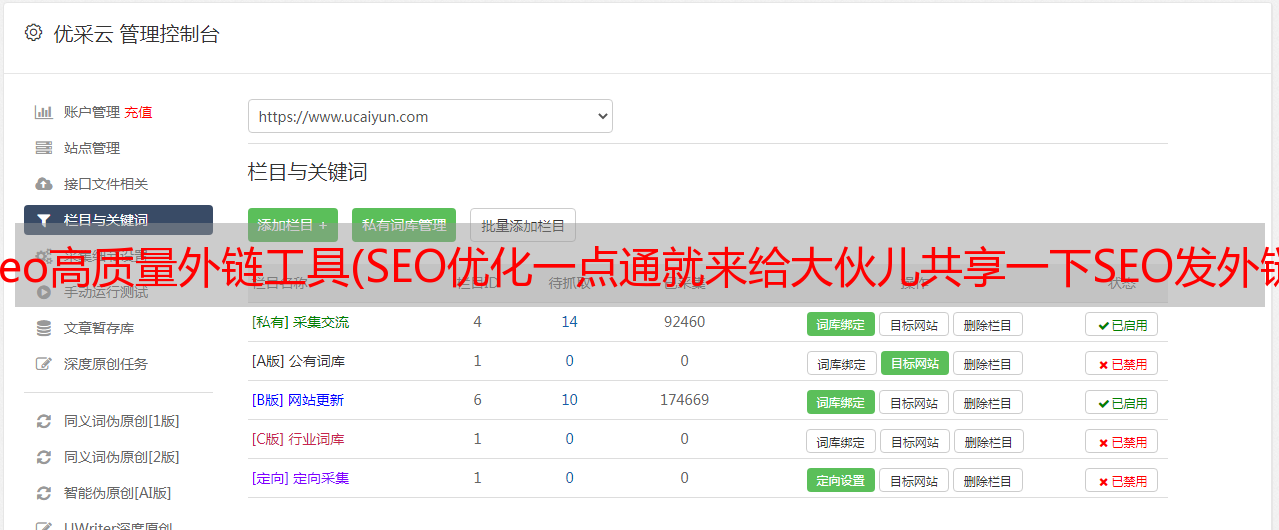
Task: Click 目标网站 in the 网站更新 row
Action: click(x=914, y=402)
